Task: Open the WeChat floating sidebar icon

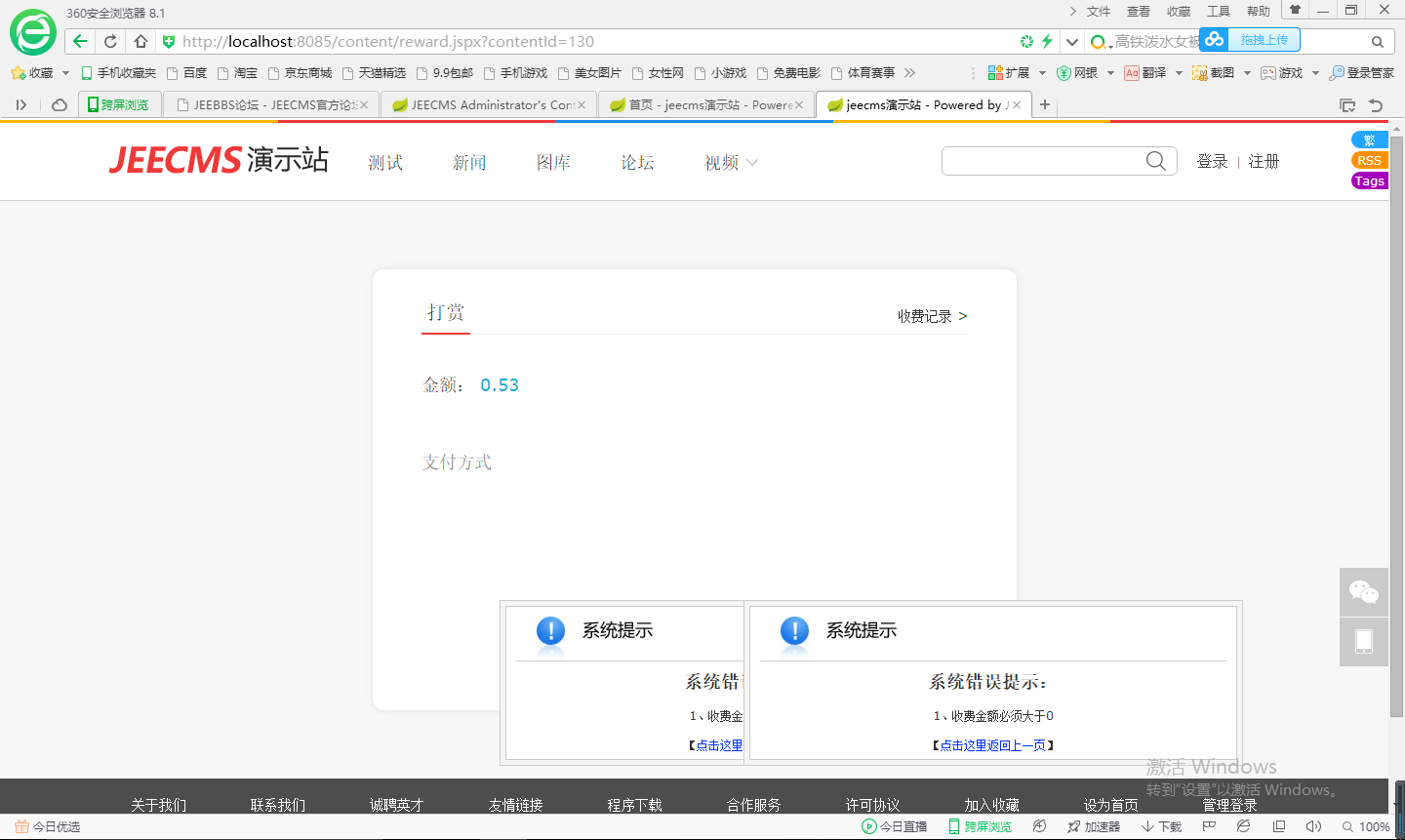Action: click(x=1363, y=591)
